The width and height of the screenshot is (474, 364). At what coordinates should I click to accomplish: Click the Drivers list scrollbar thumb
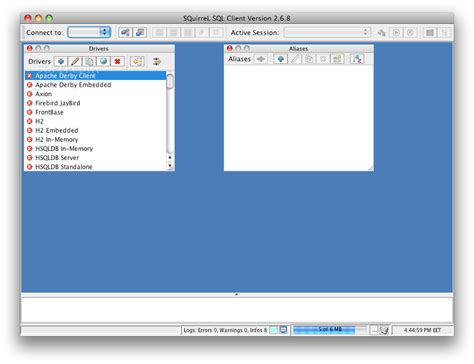coord(170,82)
